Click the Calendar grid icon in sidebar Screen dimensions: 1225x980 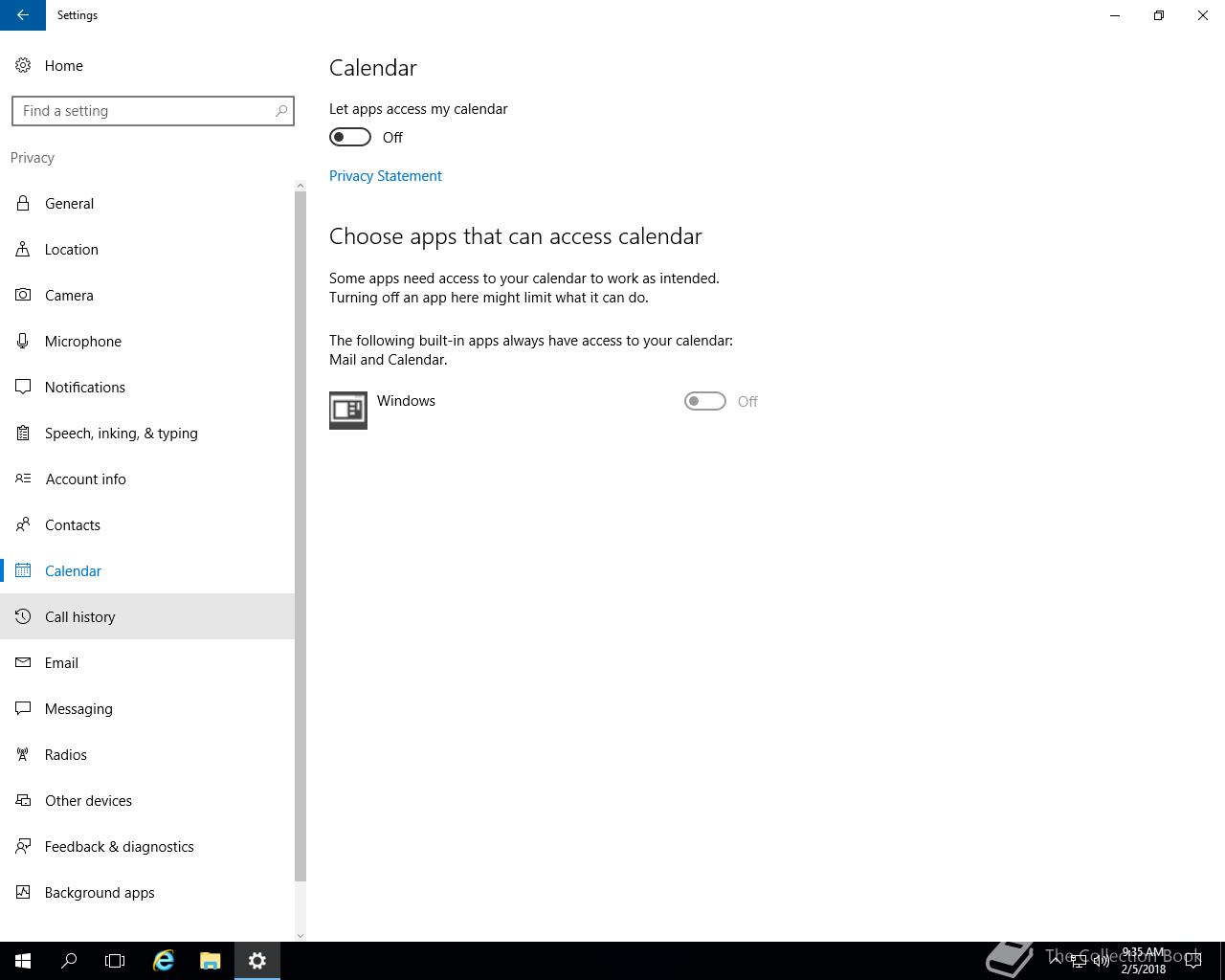(23, 570)
